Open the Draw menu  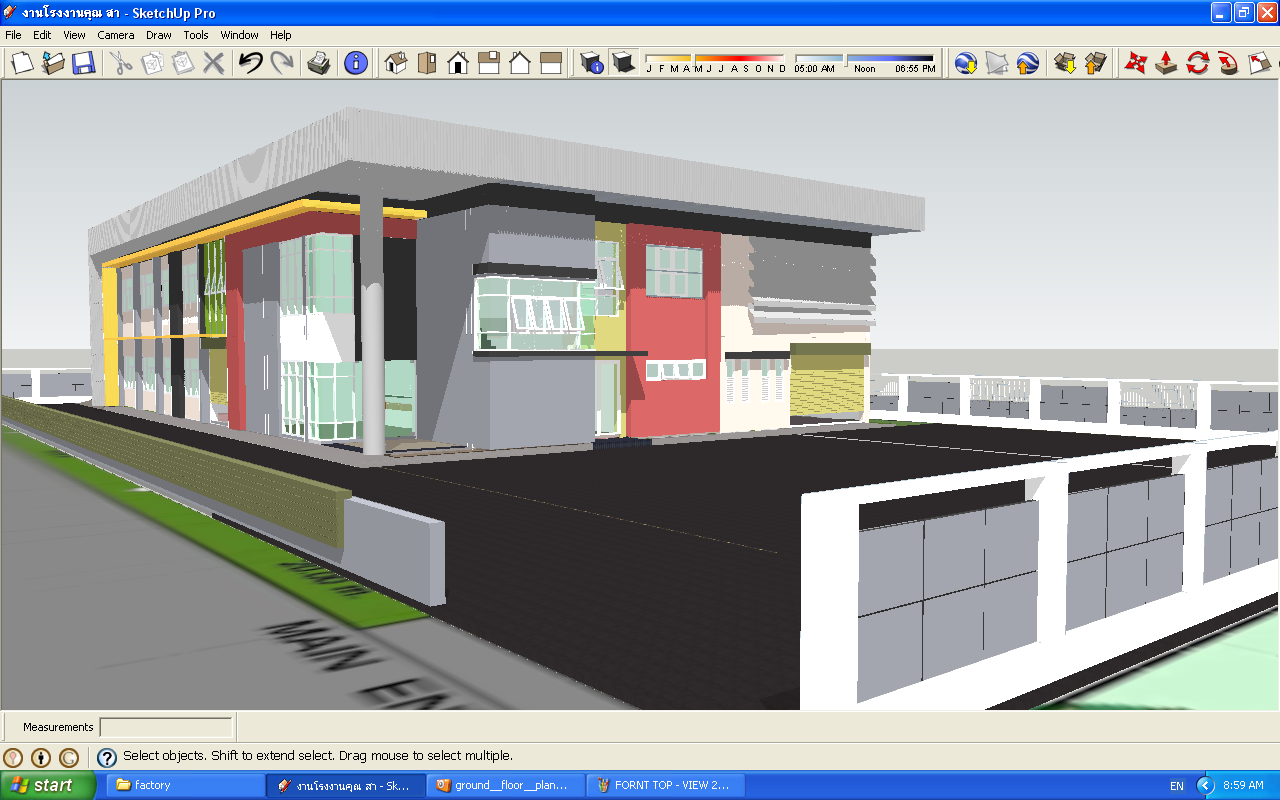[x=159, y=35]
